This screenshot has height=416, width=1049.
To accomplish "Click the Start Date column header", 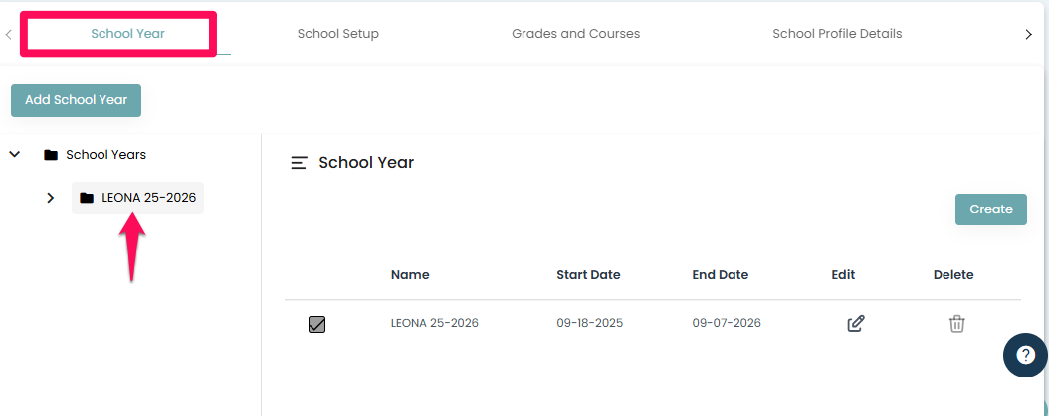I will coord(588,275).
